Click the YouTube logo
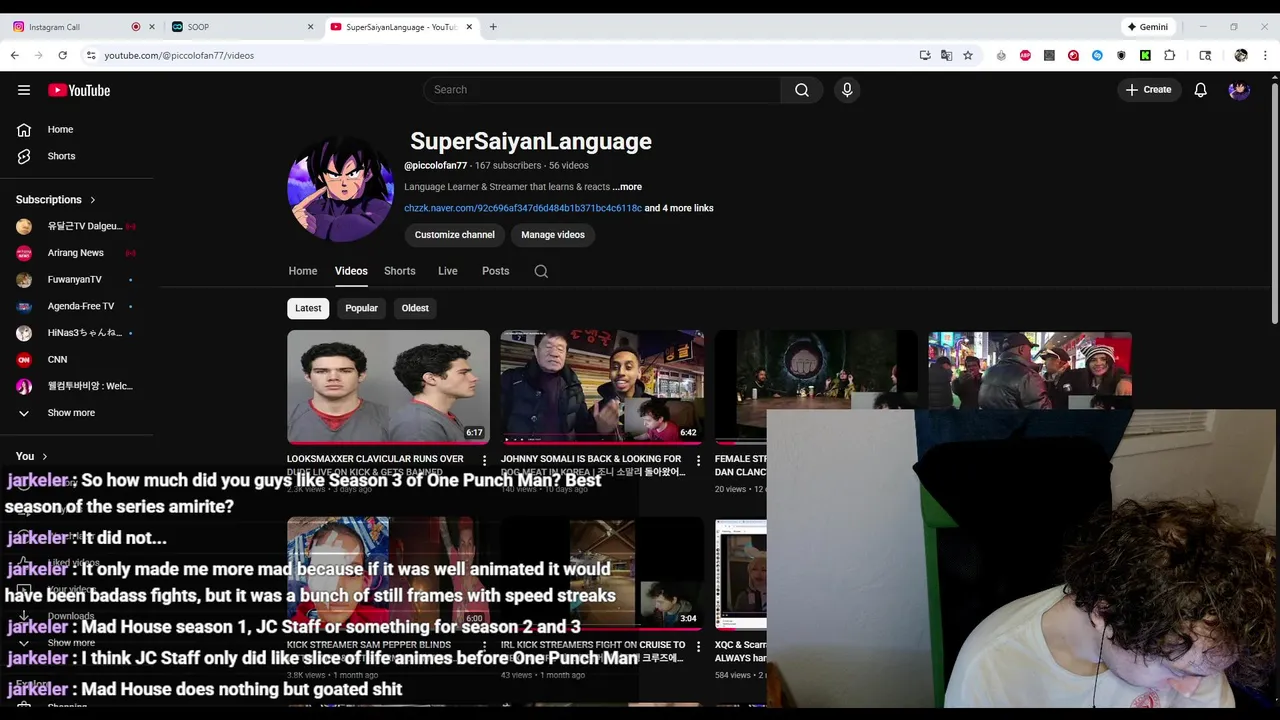The image size is (1280, 720). [x=79, y=90]
